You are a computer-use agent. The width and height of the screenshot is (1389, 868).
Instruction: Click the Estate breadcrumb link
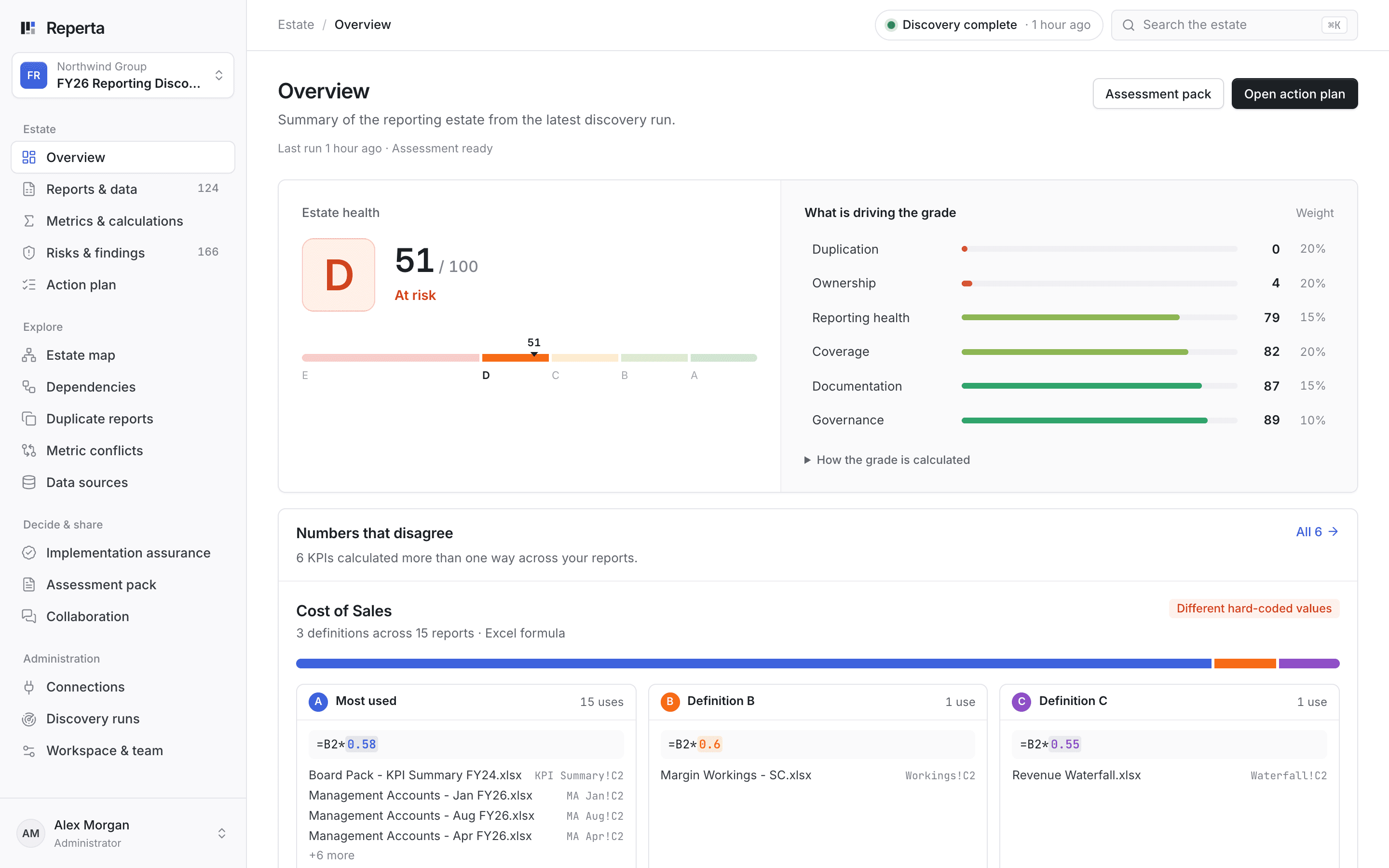[296, 25]
